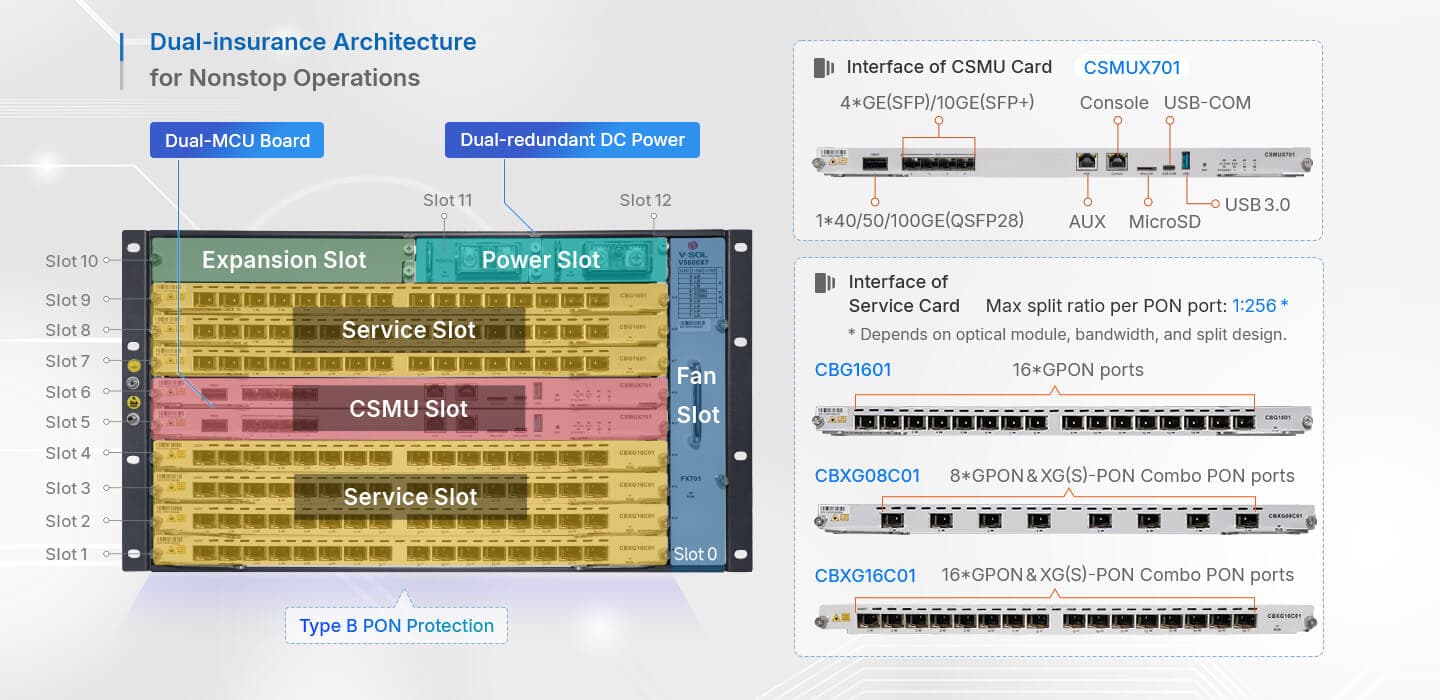1440x700 pixels.
Task: Click the Slot 5 label
Action: tap(67, 422)
